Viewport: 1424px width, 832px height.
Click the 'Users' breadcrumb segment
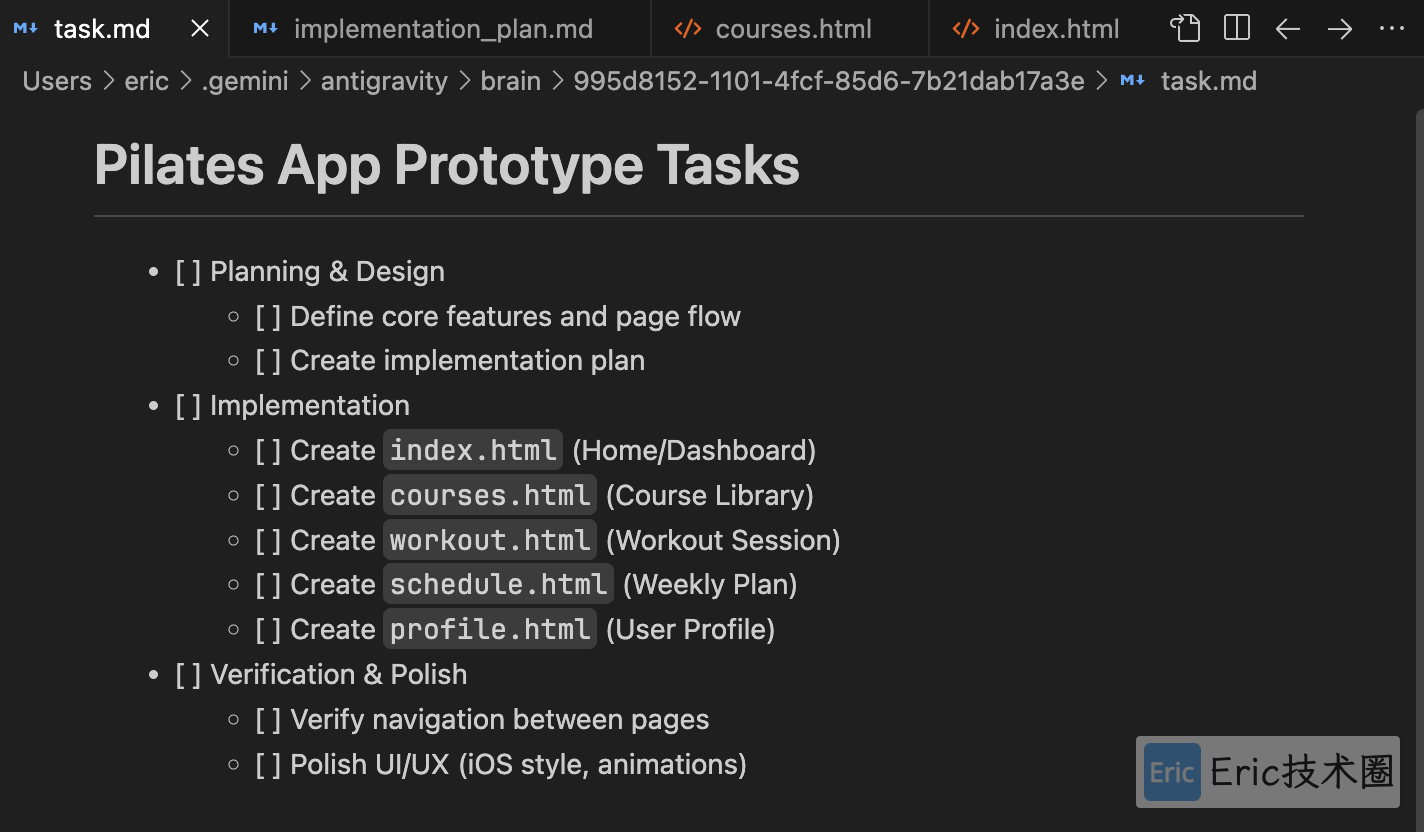pos(57,81)
